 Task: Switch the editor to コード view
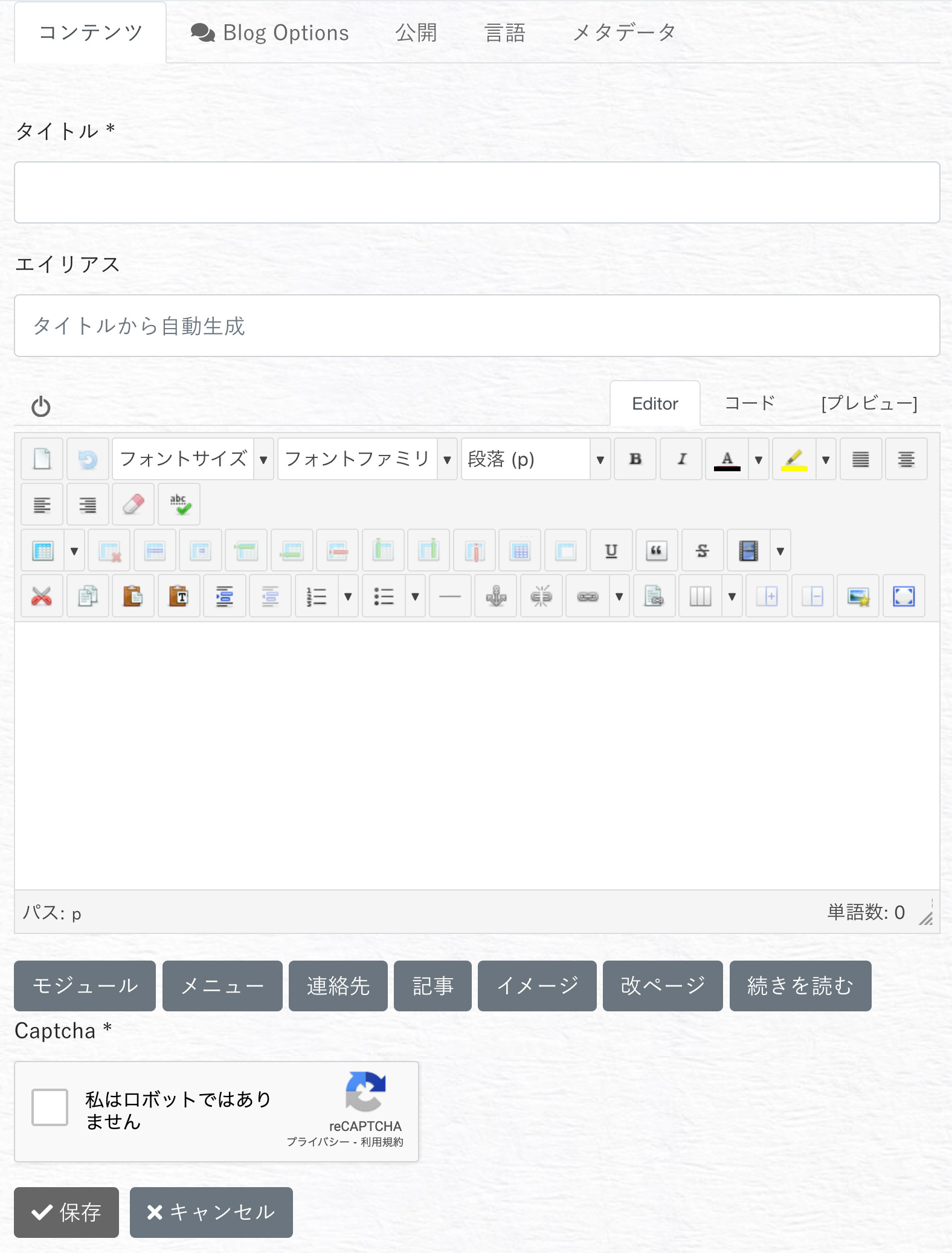click(750, 404)
